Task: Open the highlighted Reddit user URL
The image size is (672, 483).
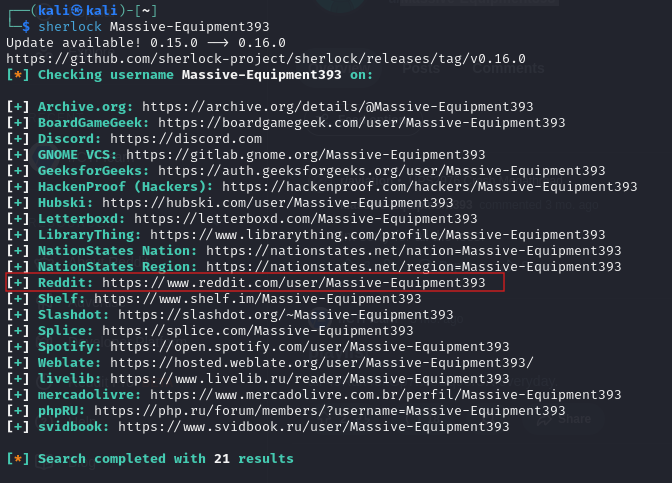Action: click(294, 282)
